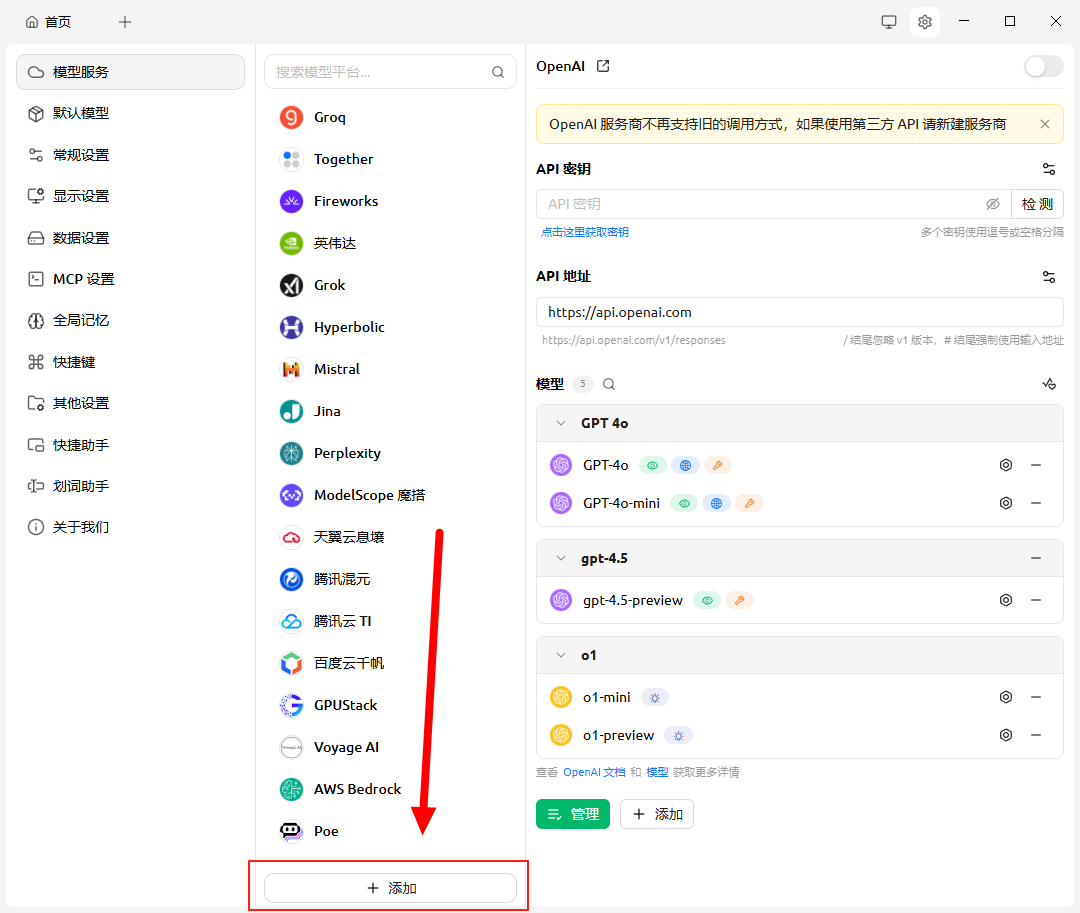
Task: Open settings for o1-mini model
Action: point(1006,697)
